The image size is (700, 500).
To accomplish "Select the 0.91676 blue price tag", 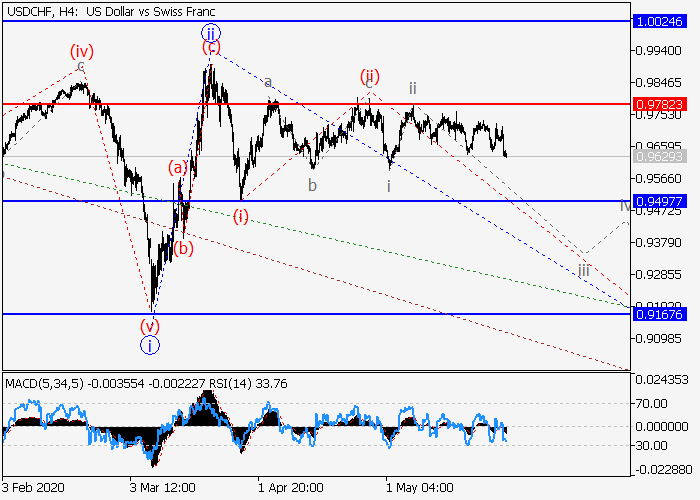I will [x=661, y=314].
